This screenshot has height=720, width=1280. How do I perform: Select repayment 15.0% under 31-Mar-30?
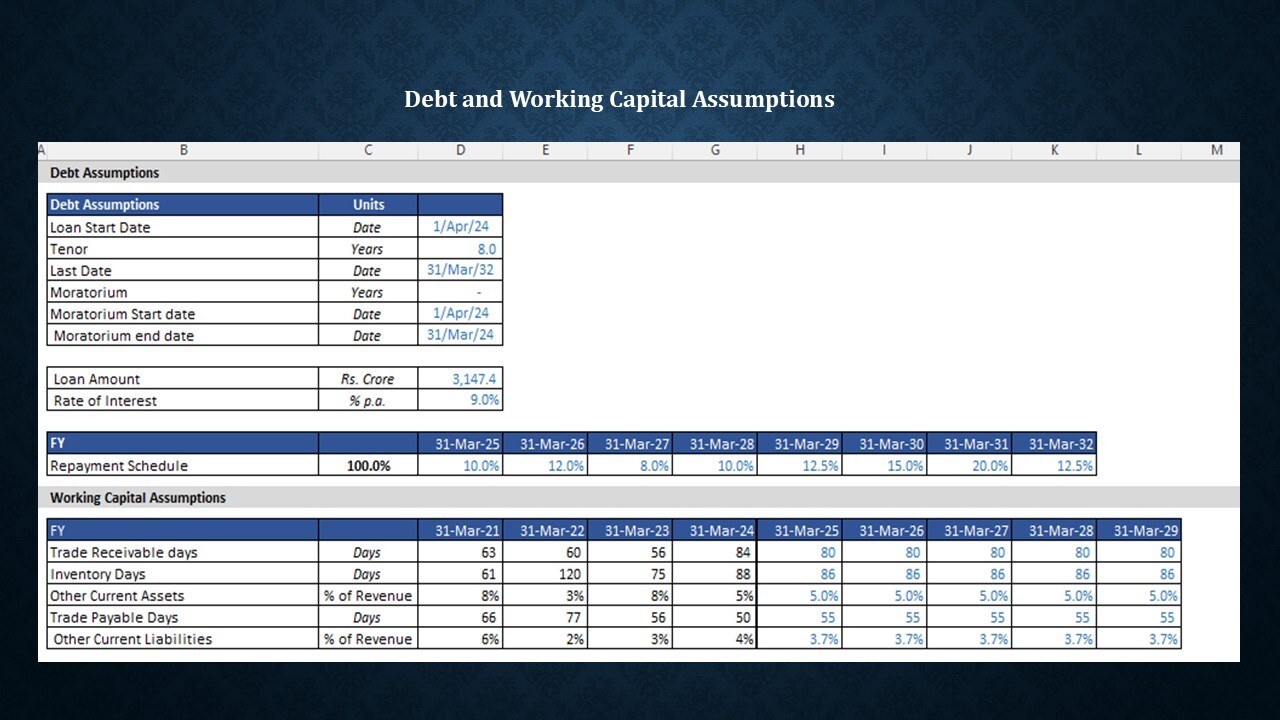coord(885,465)
